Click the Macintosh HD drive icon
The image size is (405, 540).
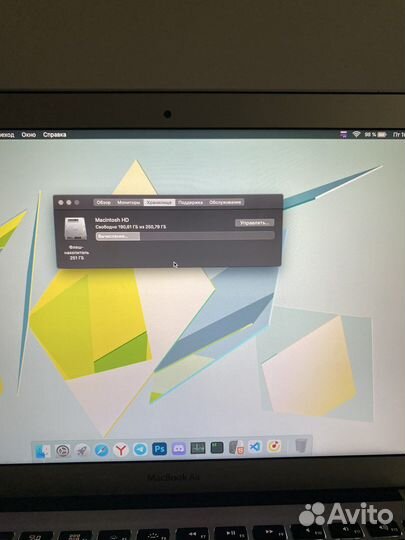[75, 229]
